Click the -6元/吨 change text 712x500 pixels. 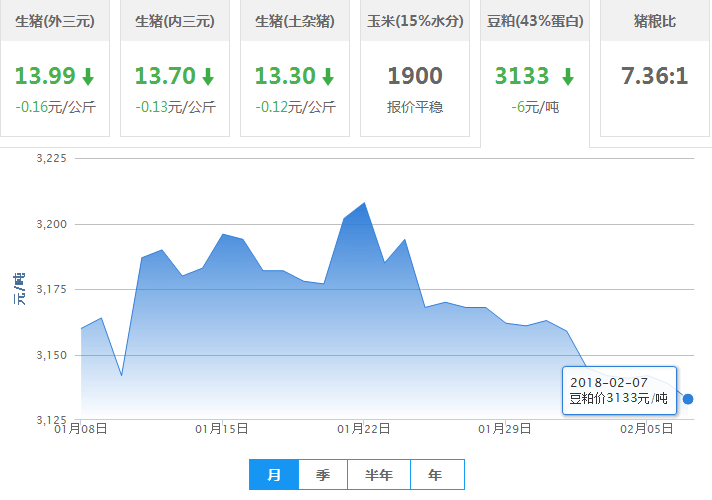(x=535, y=107)
